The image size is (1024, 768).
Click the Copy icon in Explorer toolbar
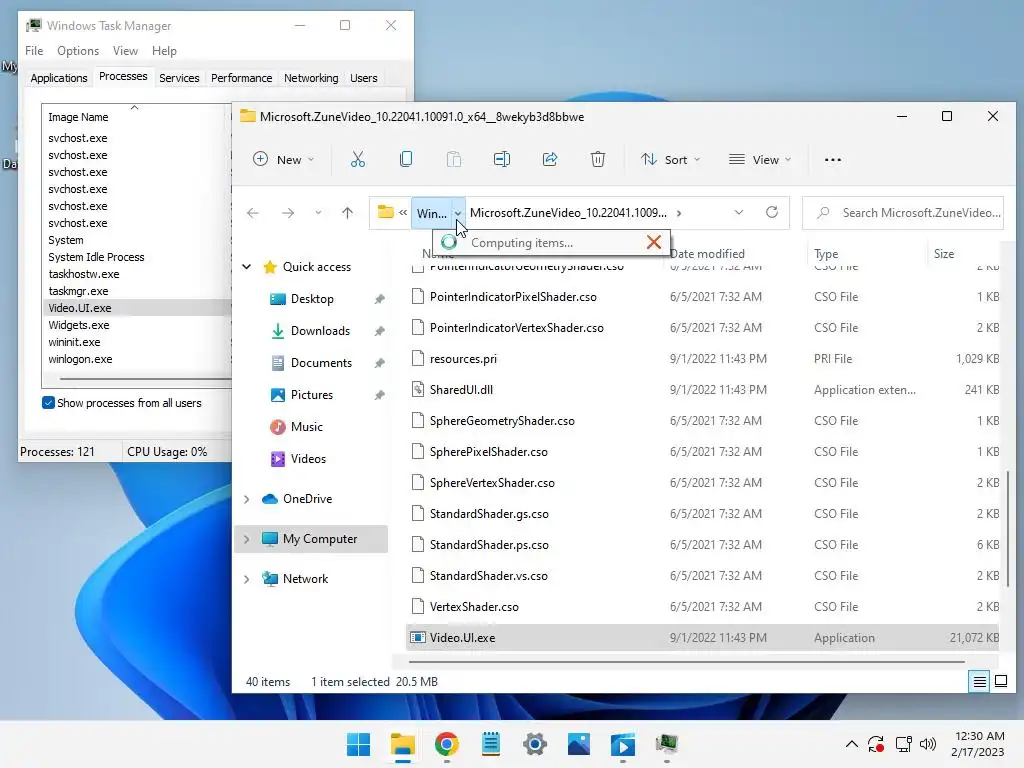tap(406, 159)
